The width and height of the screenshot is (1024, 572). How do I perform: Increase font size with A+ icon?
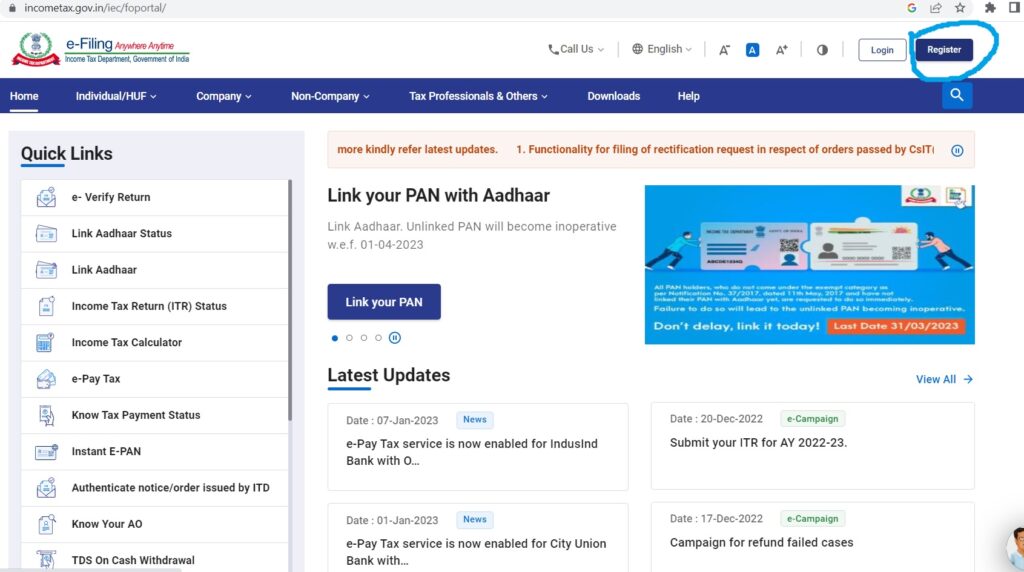pyautogui.click(x=782, y=50)
